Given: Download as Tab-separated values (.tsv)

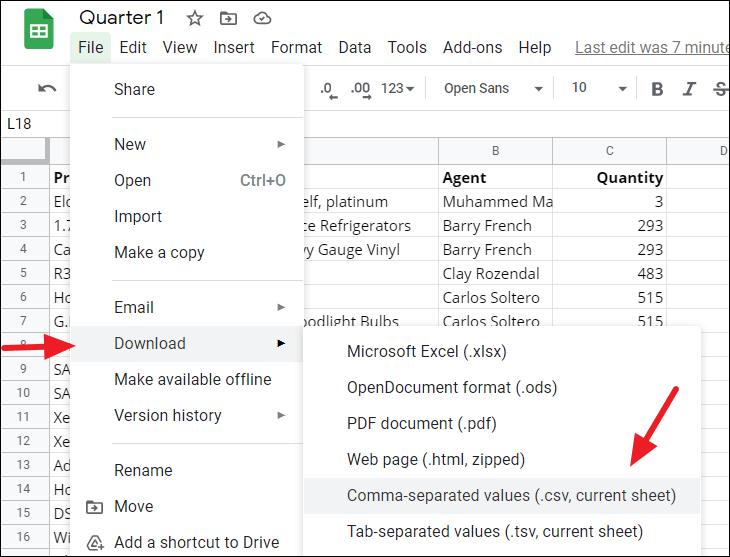Looking at the screenshot, I should [x=501, y=532].
